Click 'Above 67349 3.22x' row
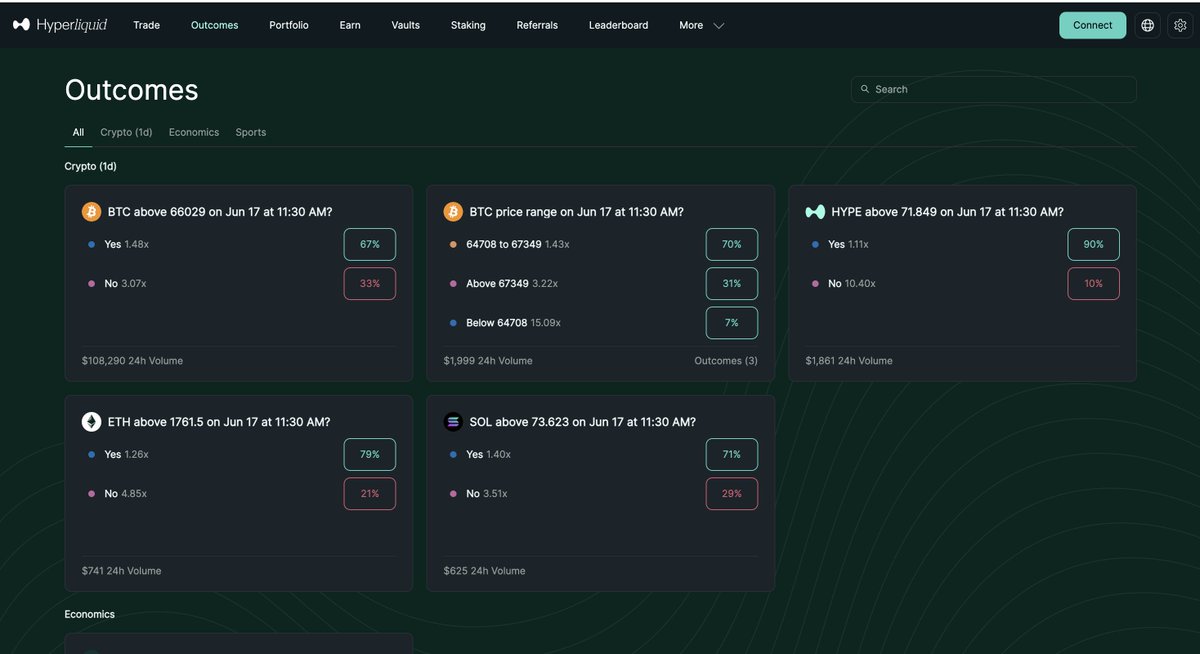 (512, 284)
